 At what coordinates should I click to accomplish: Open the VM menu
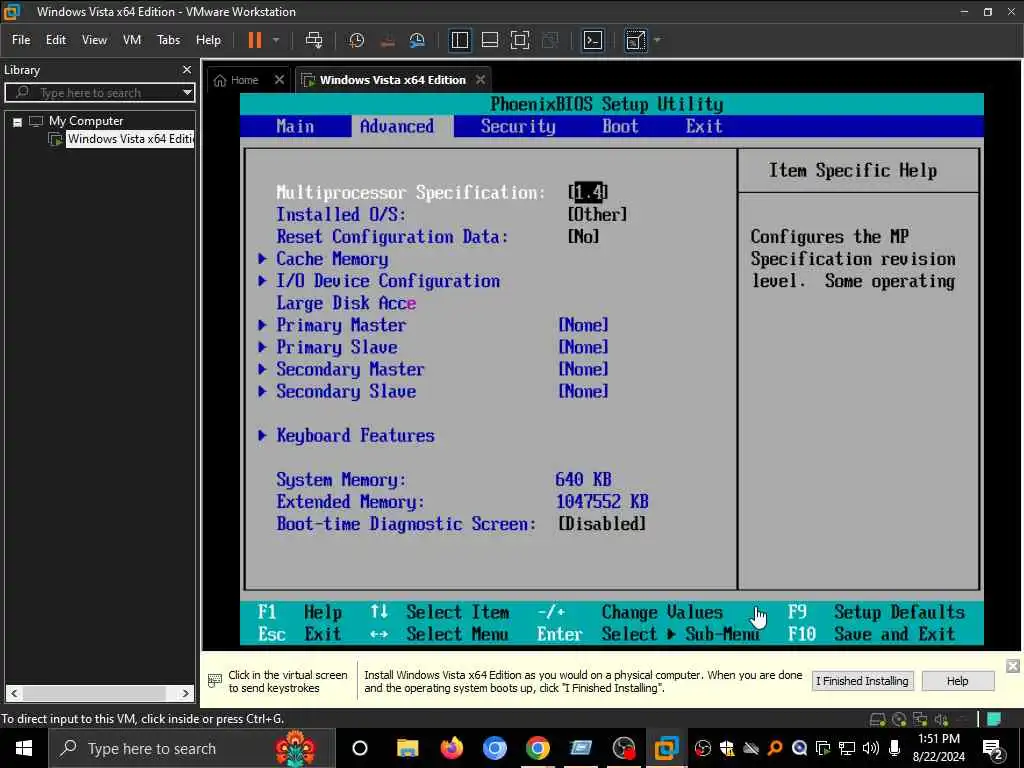click(x=132, y=40)
